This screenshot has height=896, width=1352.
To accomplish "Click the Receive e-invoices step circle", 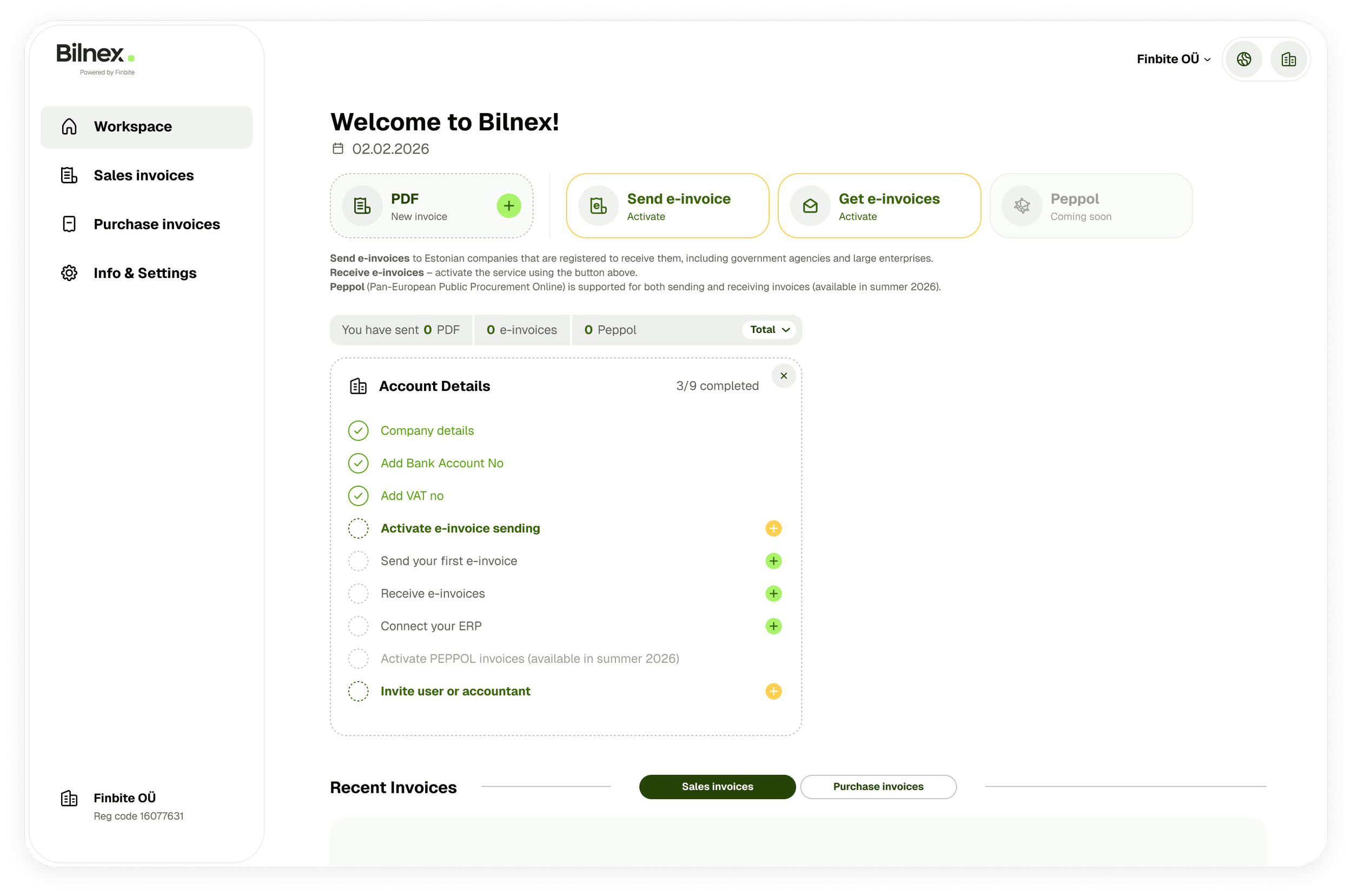I will coord(359,594).
